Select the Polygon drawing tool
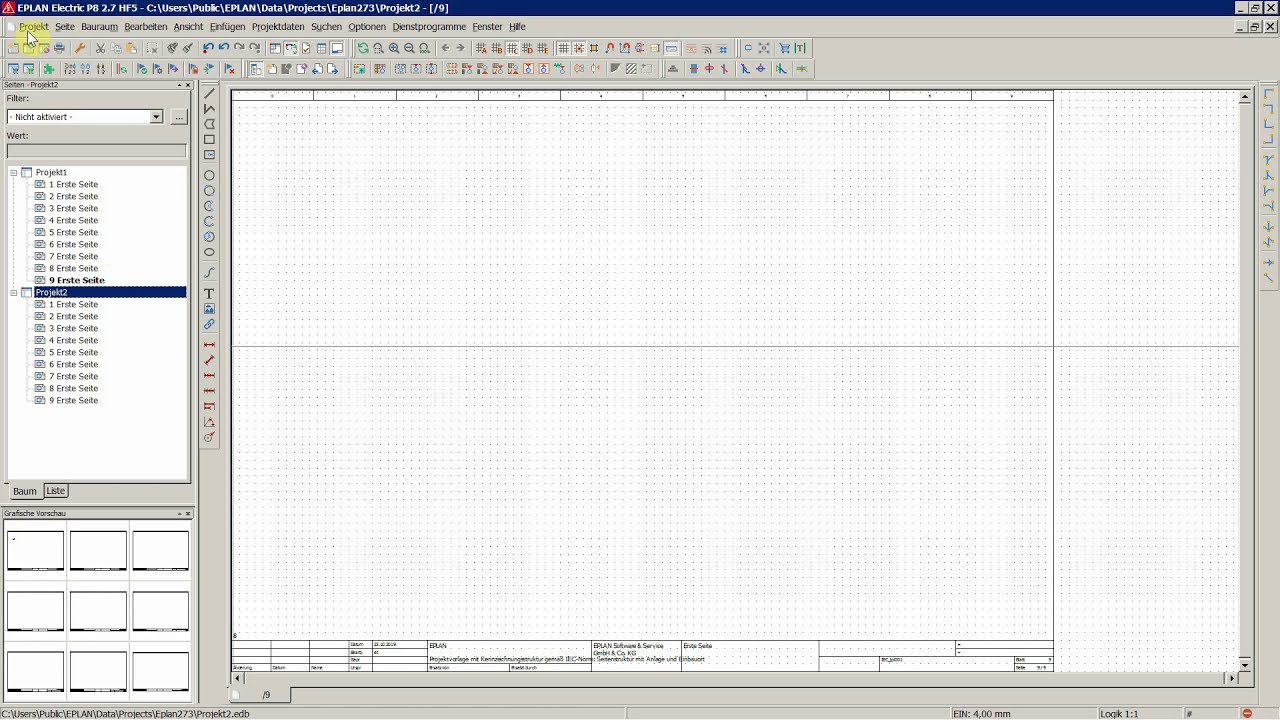 209,124
